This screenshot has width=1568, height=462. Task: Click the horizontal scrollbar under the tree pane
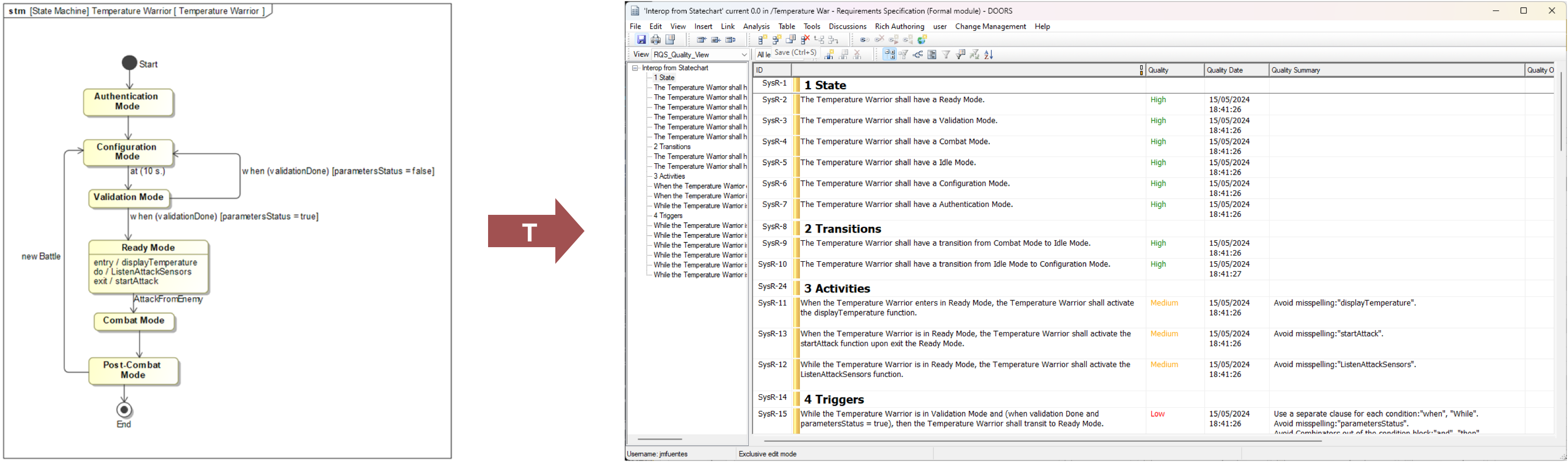pos(660,440)
